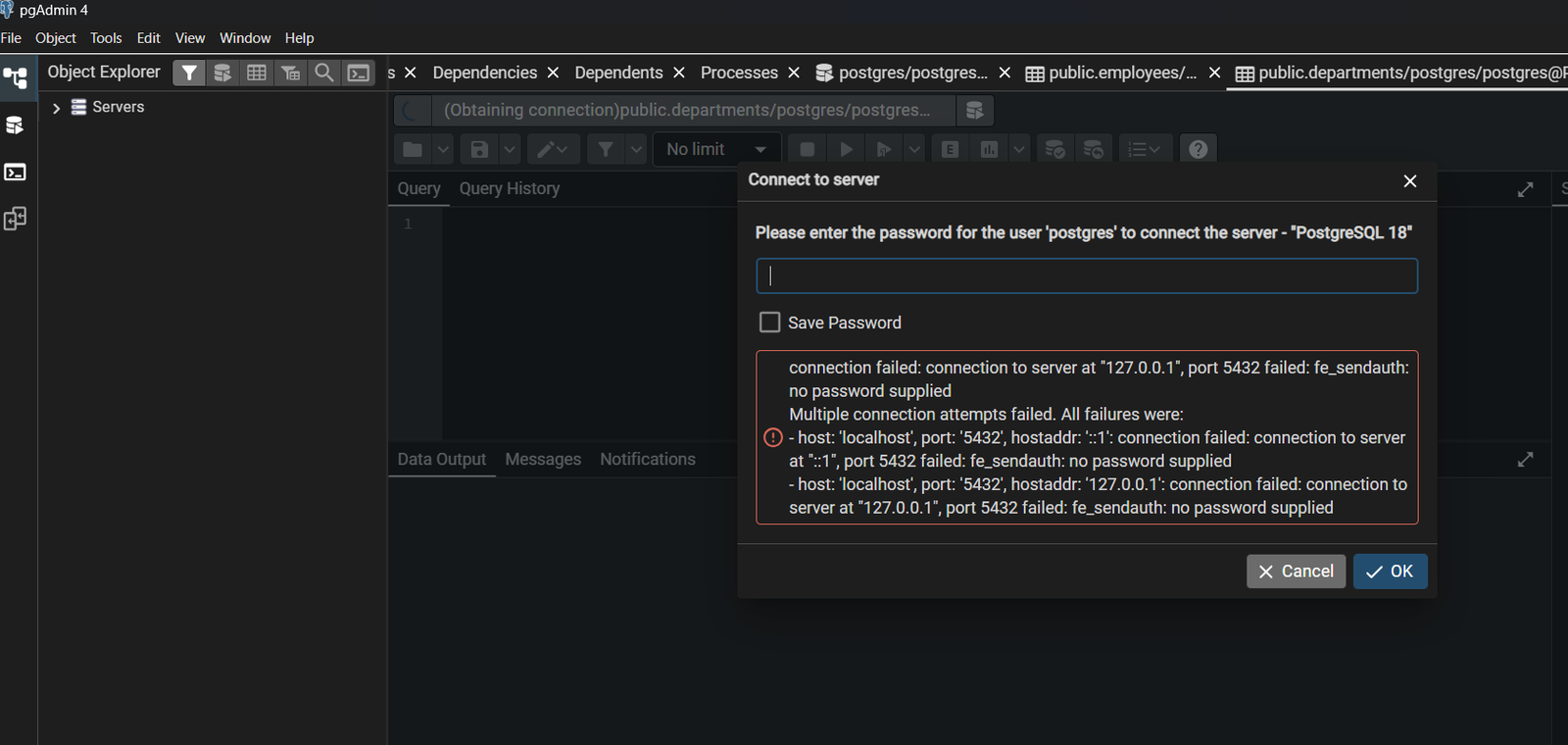Screen dimensions: 1568x745
Task: Maximize the Query editor panel
Action: 1525,189
